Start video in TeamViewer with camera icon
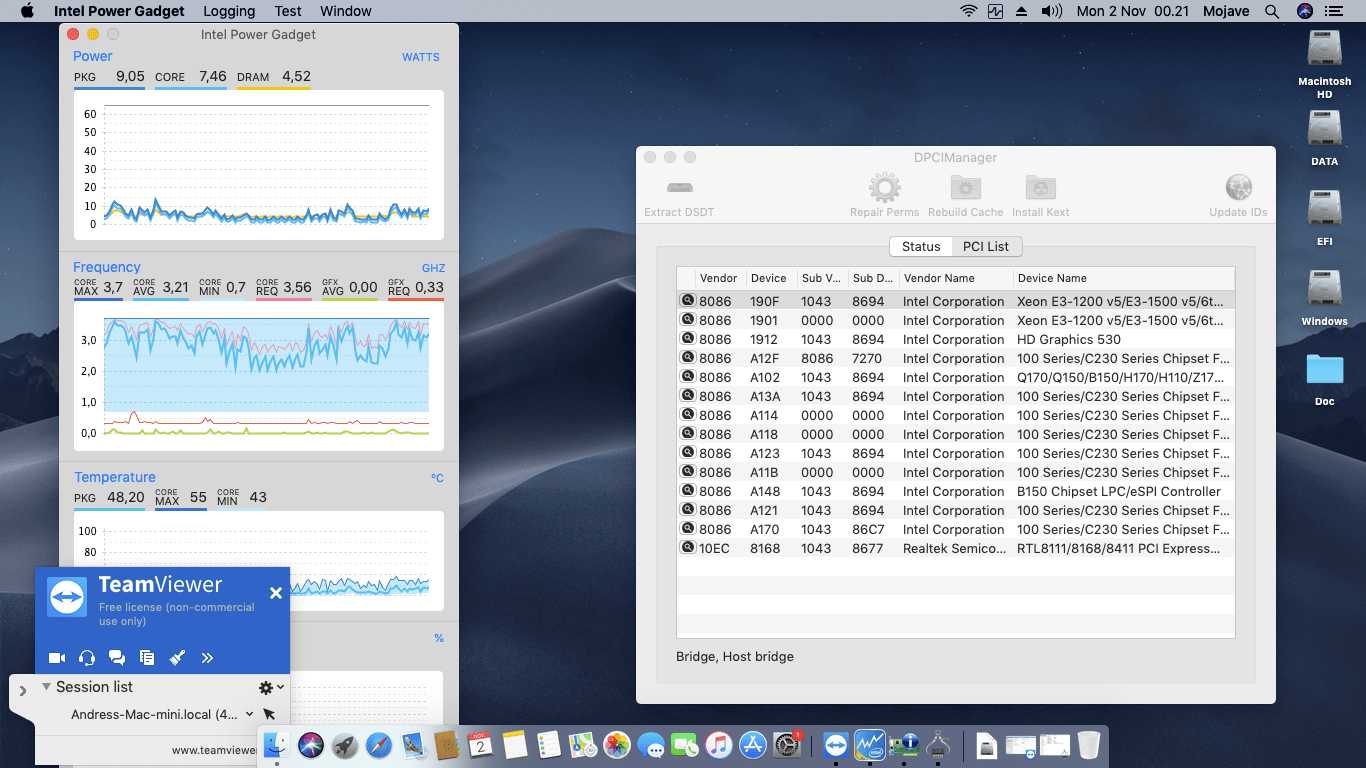Viewport: 1366px width, 768px height. 57,658
